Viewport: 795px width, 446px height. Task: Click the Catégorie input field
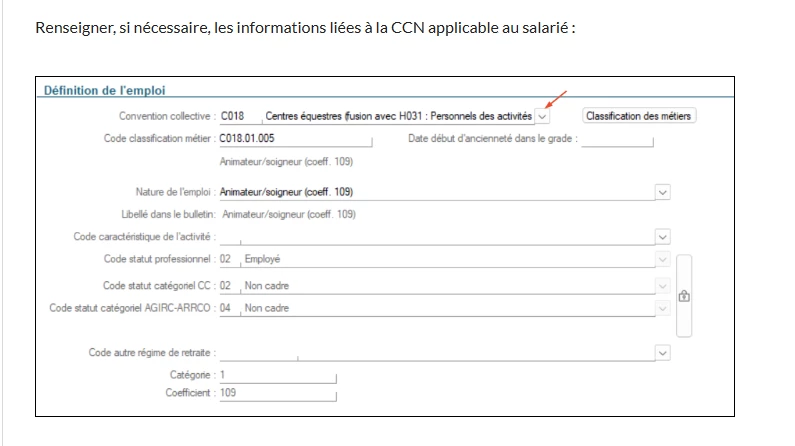[277, 375]
